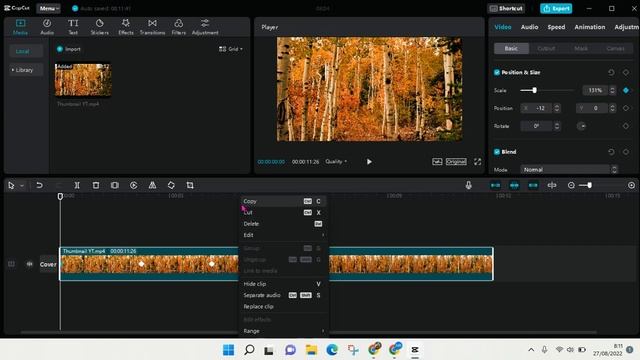Click the fullscreen icon in the Player

[x=477, y=162]
